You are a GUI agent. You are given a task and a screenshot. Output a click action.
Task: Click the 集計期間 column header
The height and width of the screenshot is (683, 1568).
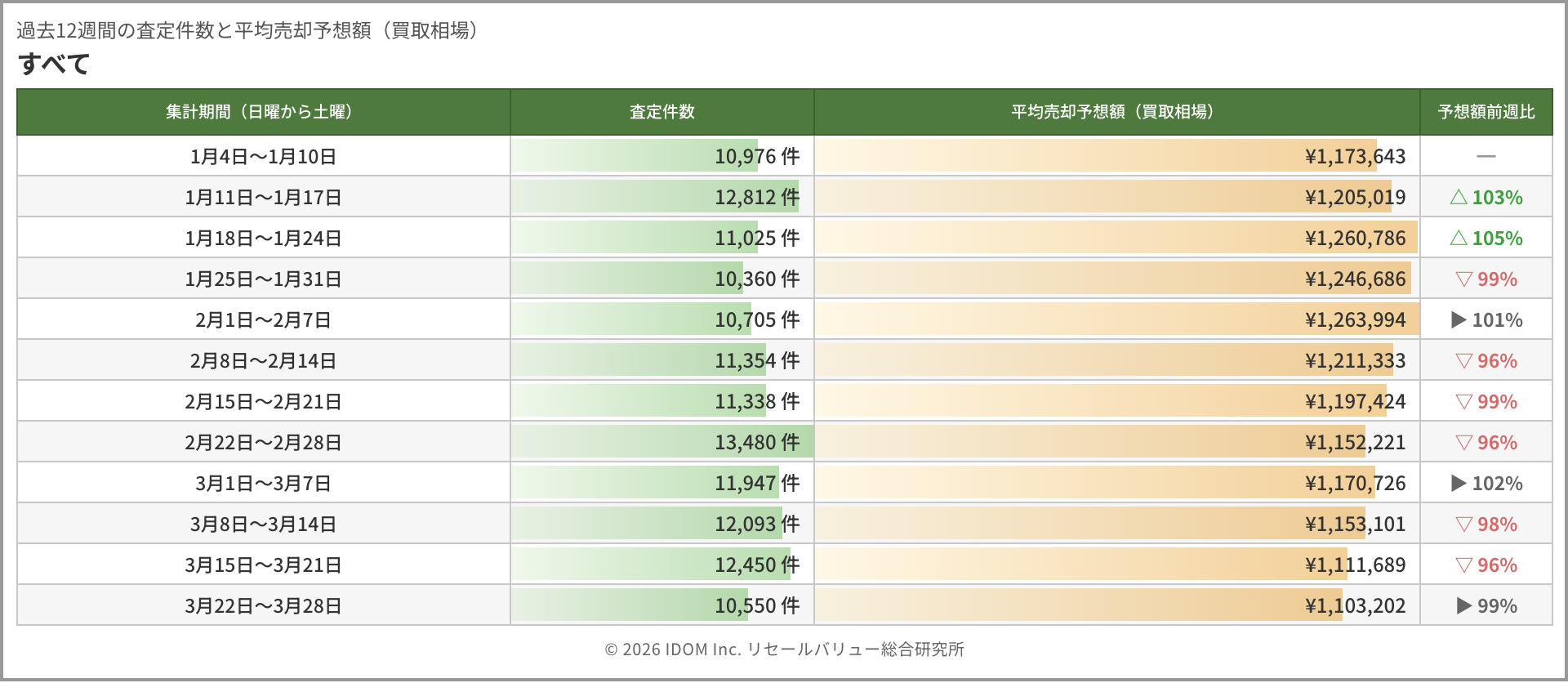[263, 112]
